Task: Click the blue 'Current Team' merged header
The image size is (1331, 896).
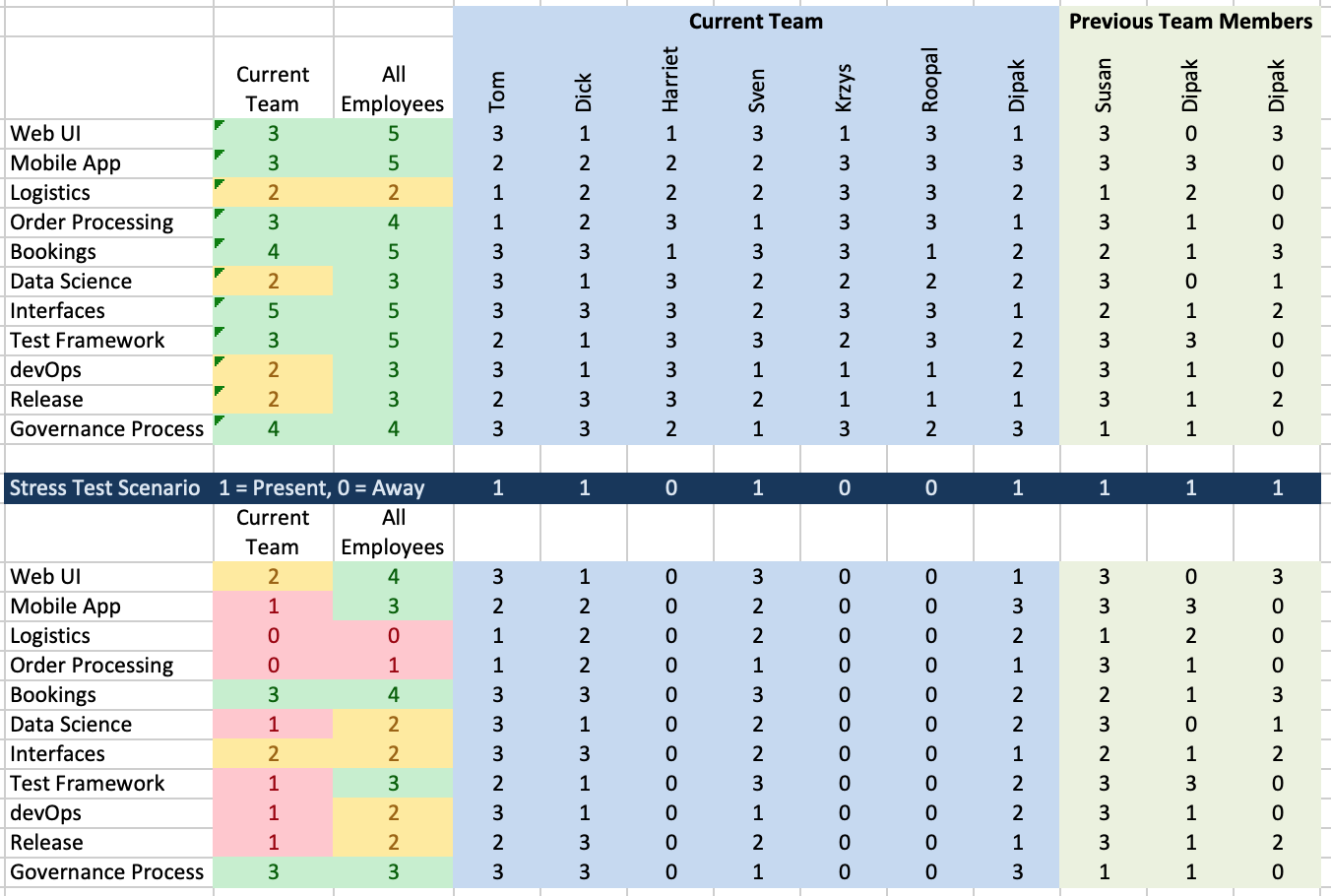Action: click(x=755, y=22)
